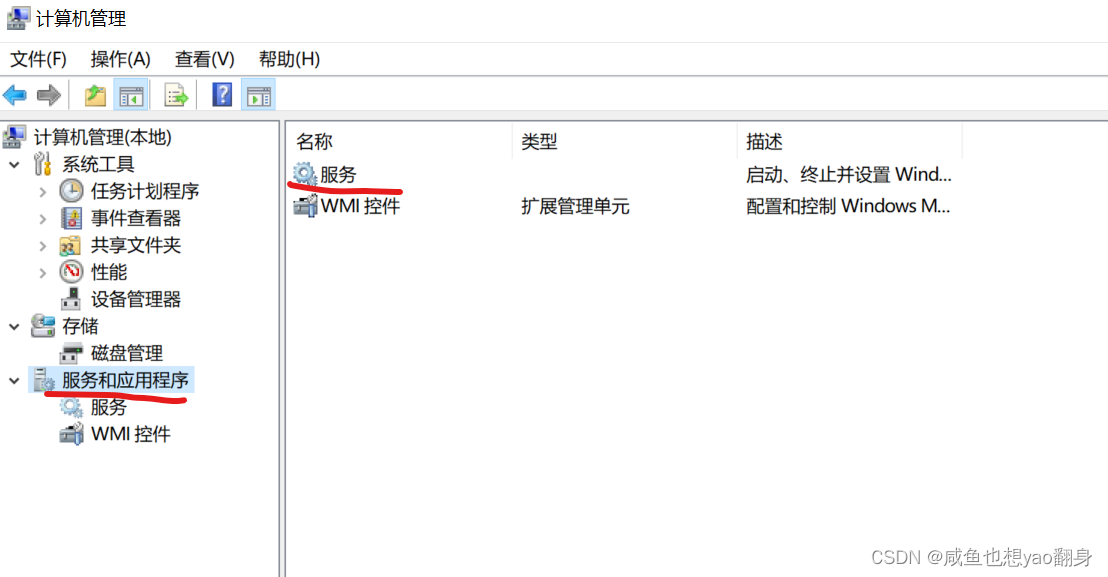This screenshot has width=1108, height=577.
Task: Open the 查看(V) menu
Action: pyautogui.click(x=204, y=59)
